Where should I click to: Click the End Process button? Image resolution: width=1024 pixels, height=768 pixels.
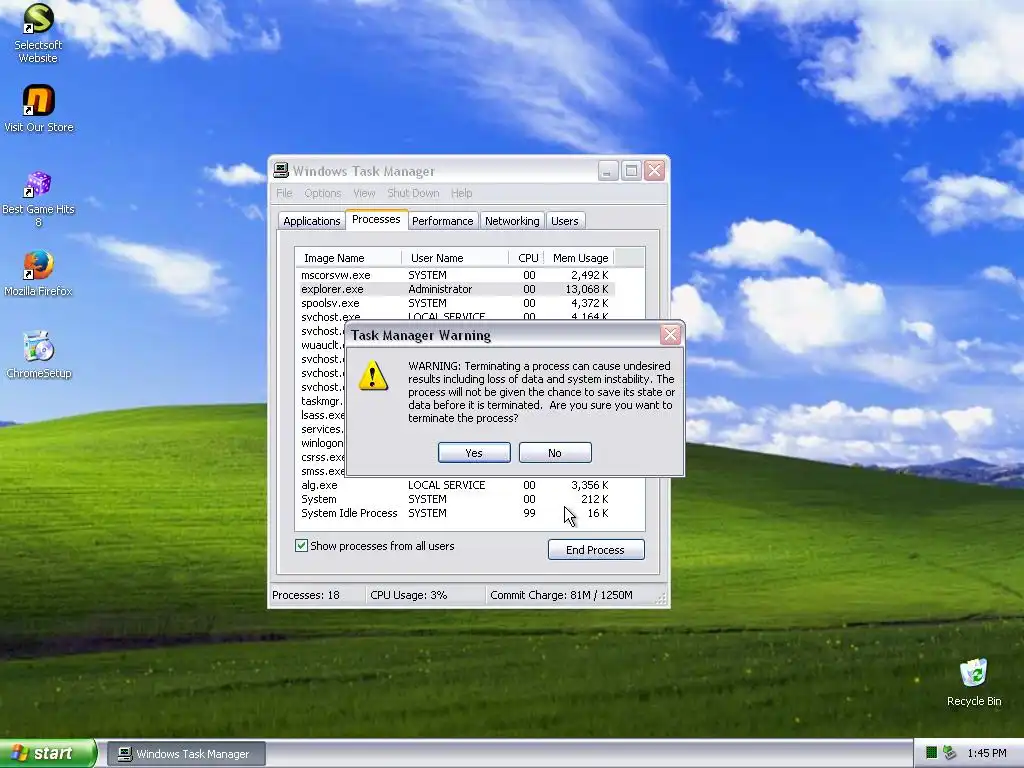coord(596,550)
